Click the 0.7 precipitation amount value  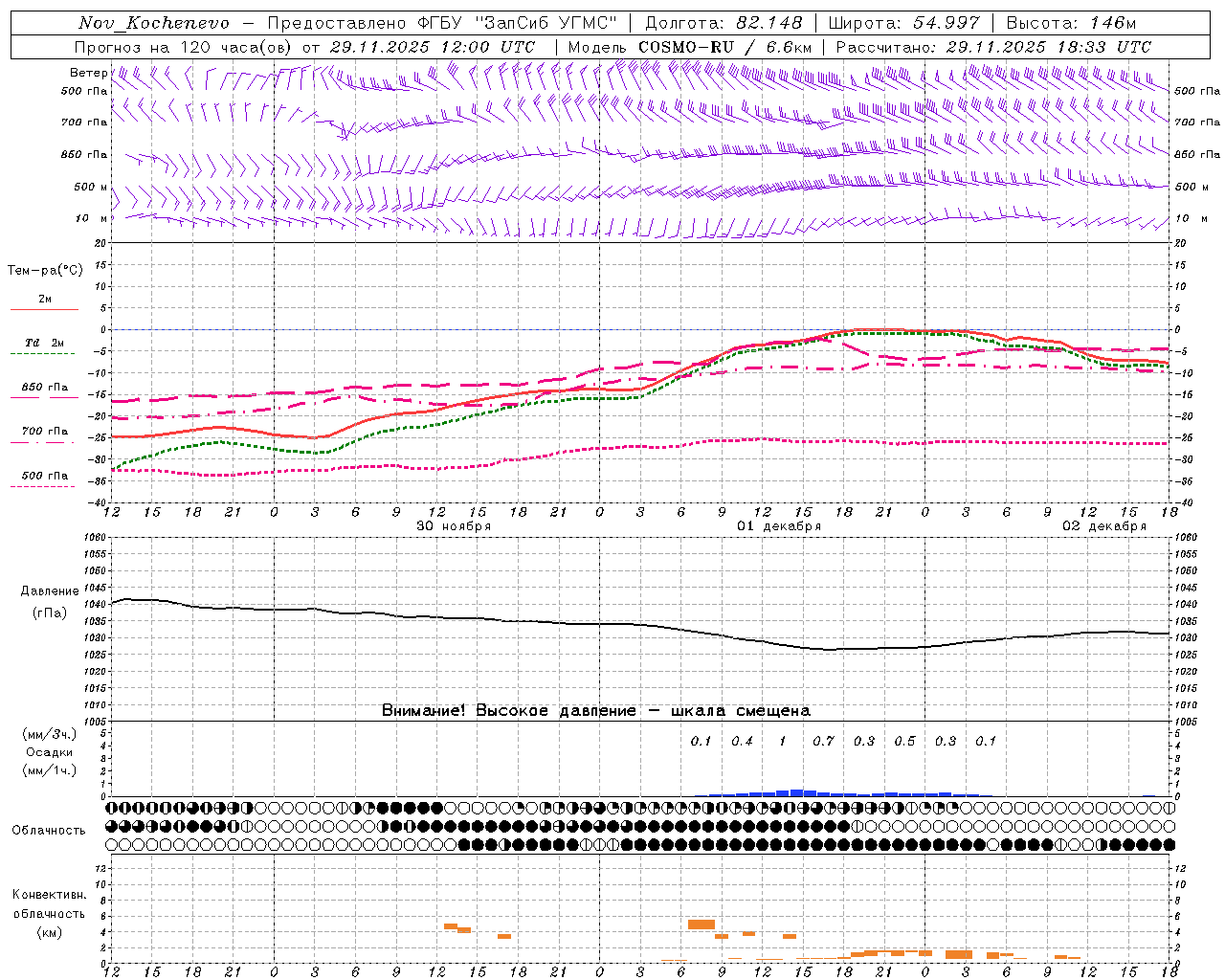[x=823, y=741]
